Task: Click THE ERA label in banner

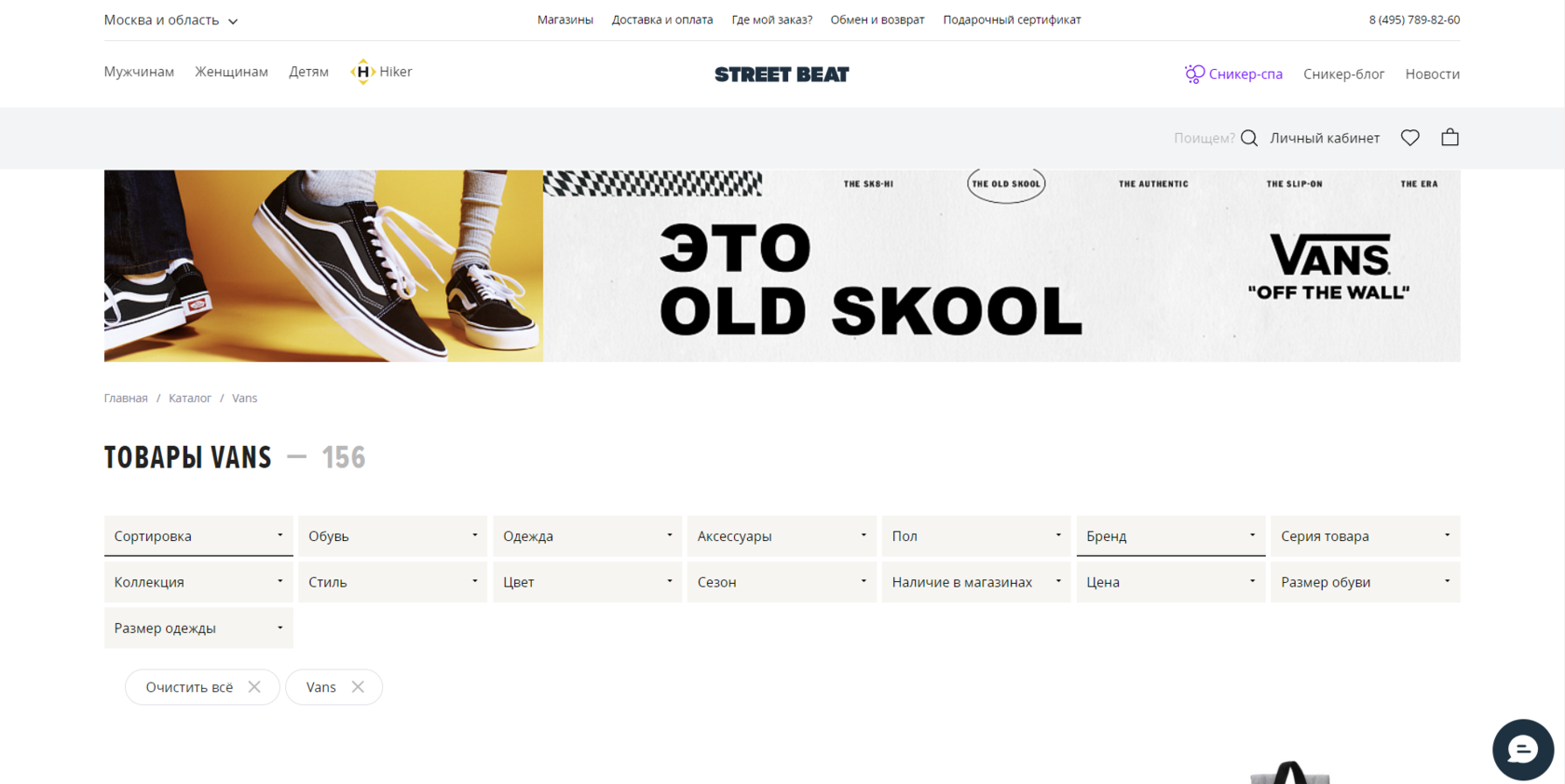Action: pos(1419,183)
